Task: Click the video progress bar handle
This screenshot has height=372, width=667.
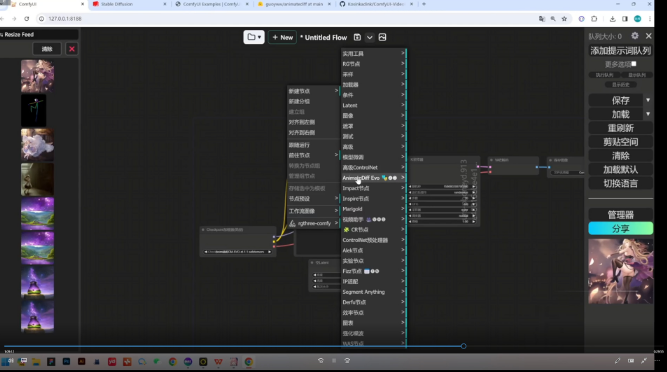Action: [463, 346]
